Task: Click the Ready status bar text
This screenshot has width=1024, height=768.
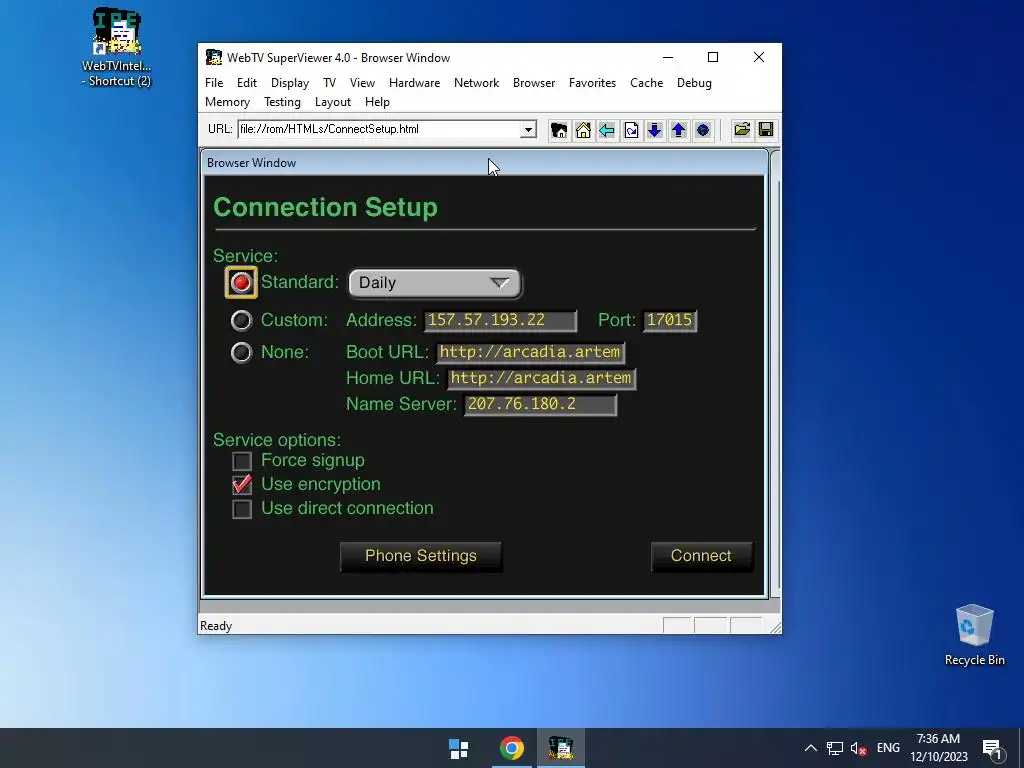Action: pos(216,626)
